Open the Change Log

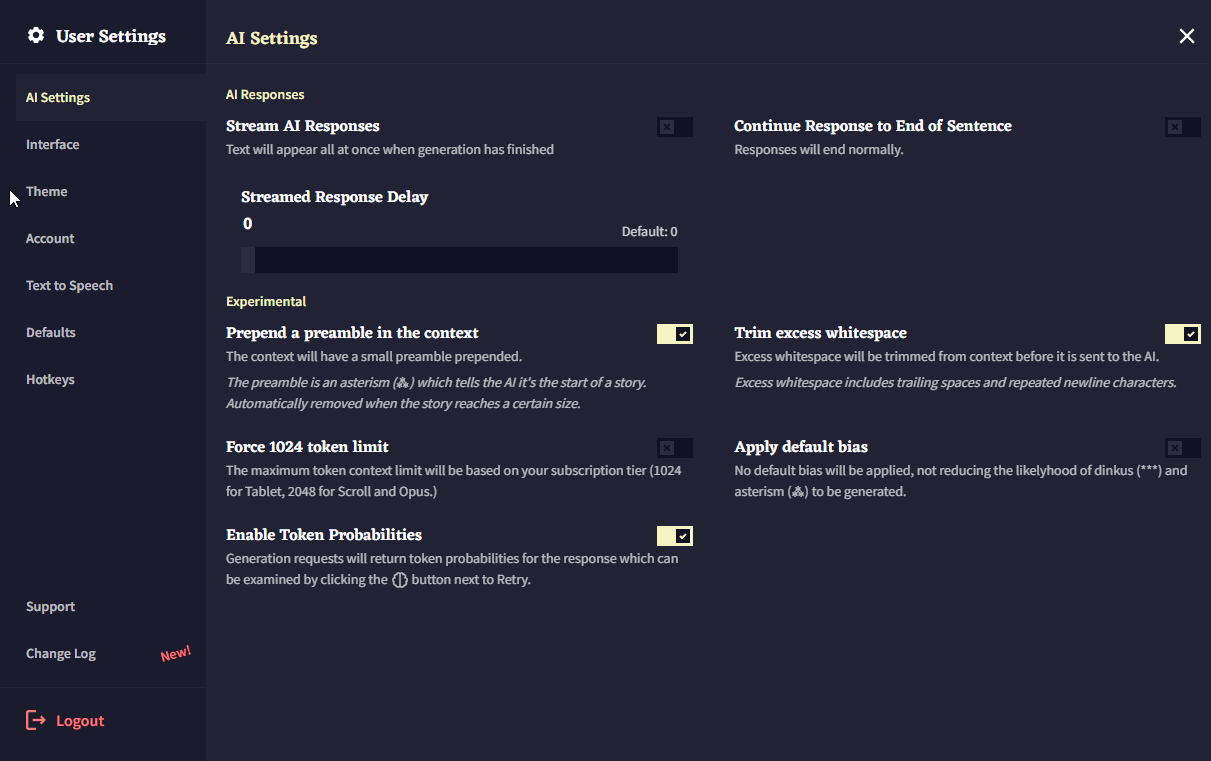pos(61,654)
